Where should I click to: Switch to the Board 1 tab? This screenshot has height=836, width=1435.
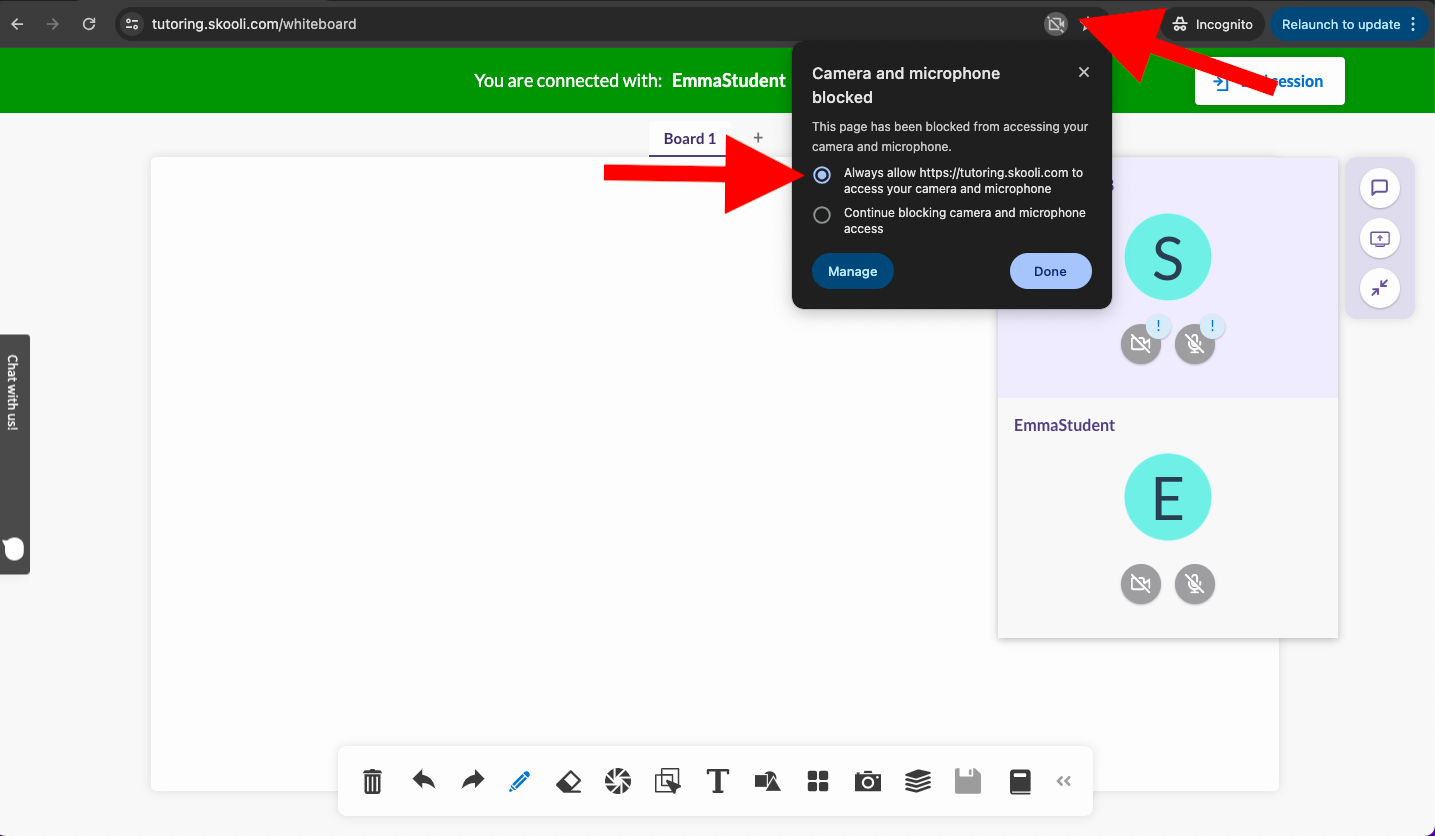(x=690, y=139)
